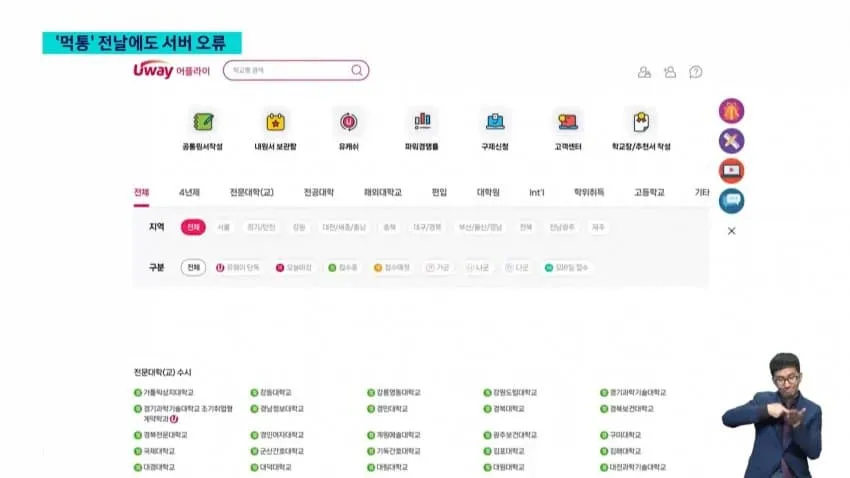Image resolution: width=850 pixels, height=478 pixels.
Task: Open the 구제신청 icon
Action: coord(495,121)
